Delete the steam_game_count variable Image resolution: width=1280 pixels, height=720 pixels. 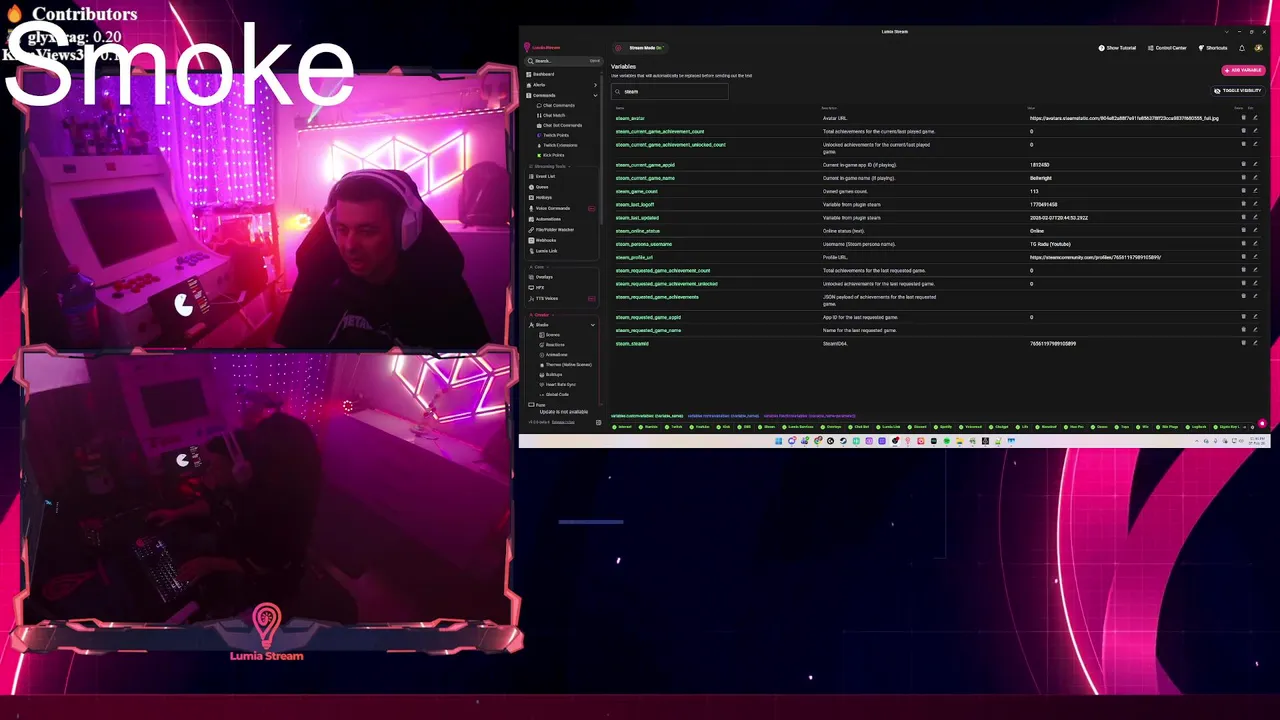click(1244, 191)
